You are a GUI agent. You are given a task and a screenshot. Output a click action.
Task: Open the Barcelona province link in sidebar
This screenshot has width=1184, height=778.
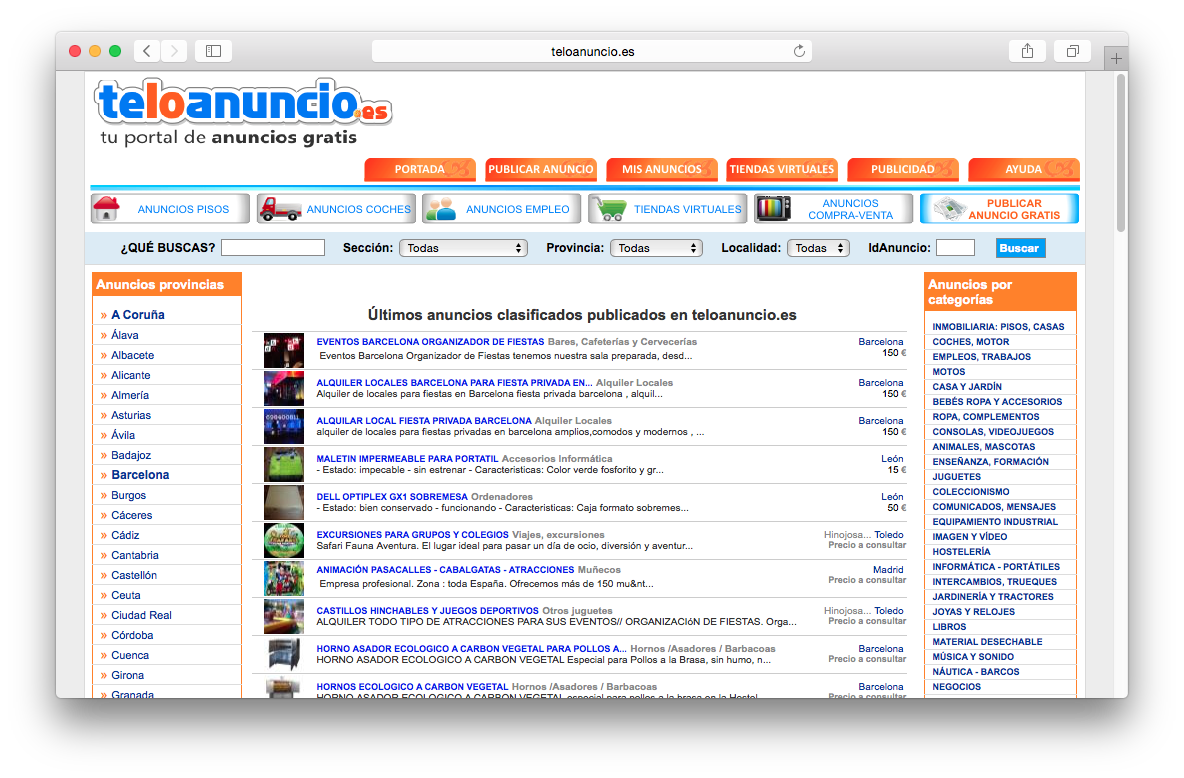(x=140, y=475)
